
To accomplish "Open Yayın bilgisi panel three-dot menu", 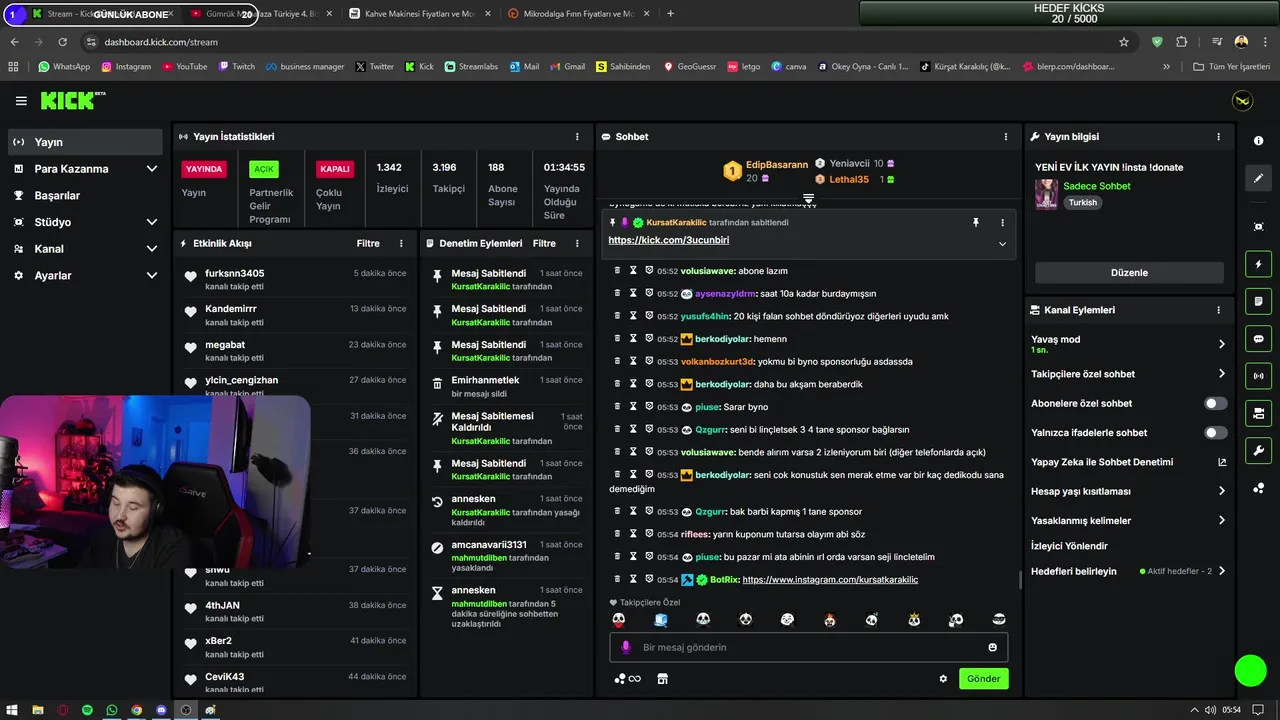I will pyautogui.click(x=1218, y=137).
